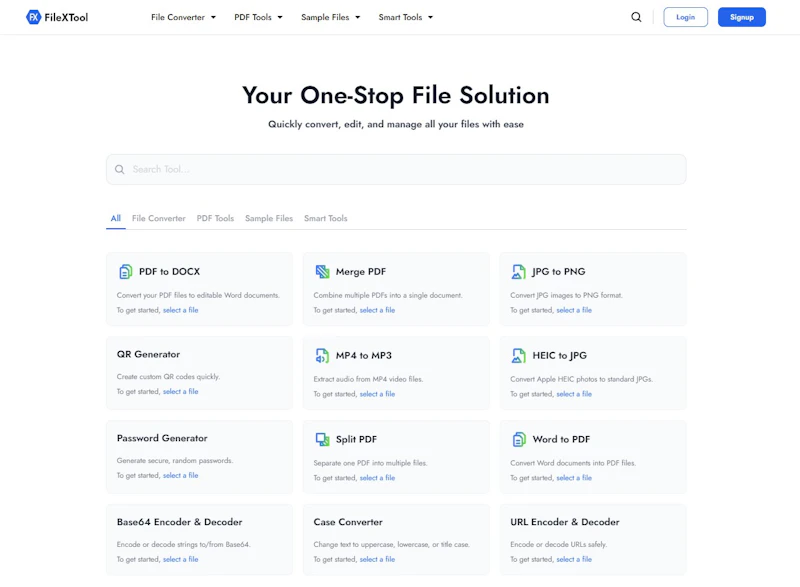Expand the File Converter dropdown menu

pyautogui.click(x=183, y=17)
